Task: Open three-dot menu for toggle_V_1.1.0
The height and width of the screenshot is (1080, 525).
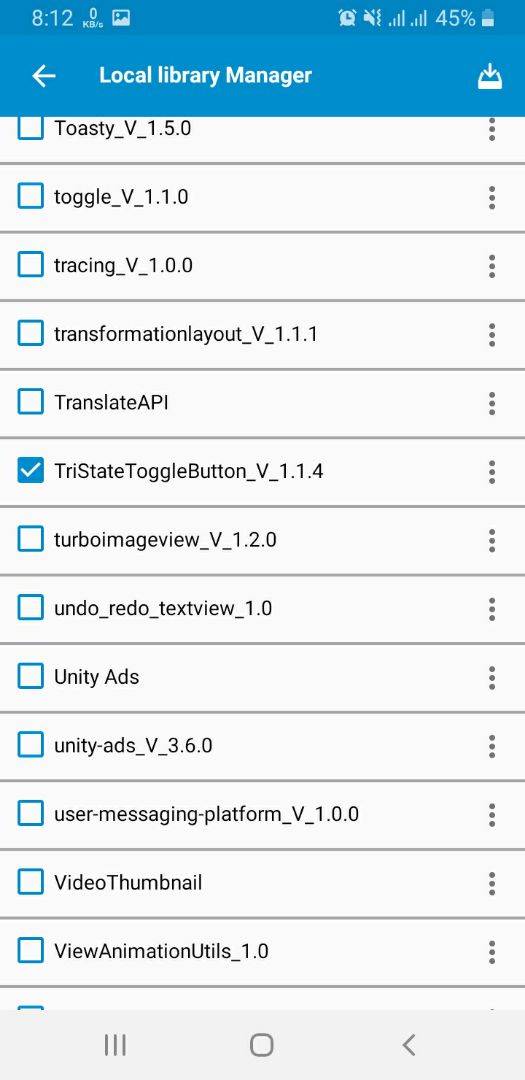Action: 491,198
